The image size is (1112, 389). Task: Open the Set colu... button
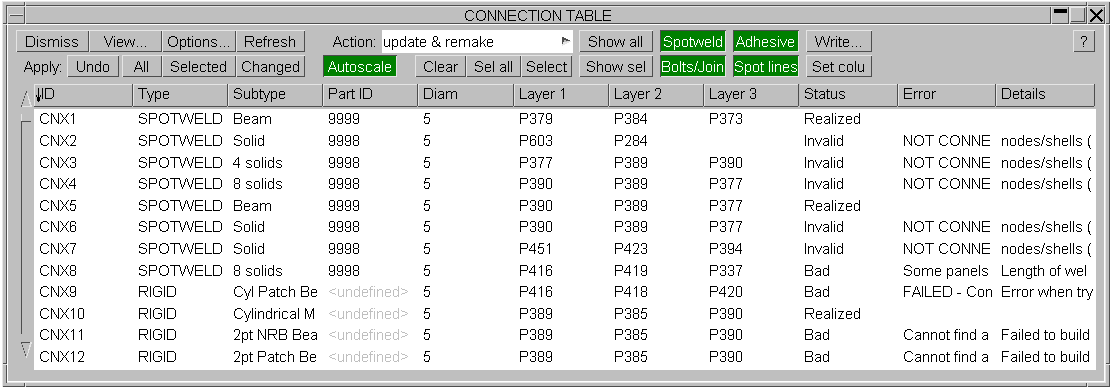(x=838, y=67)
